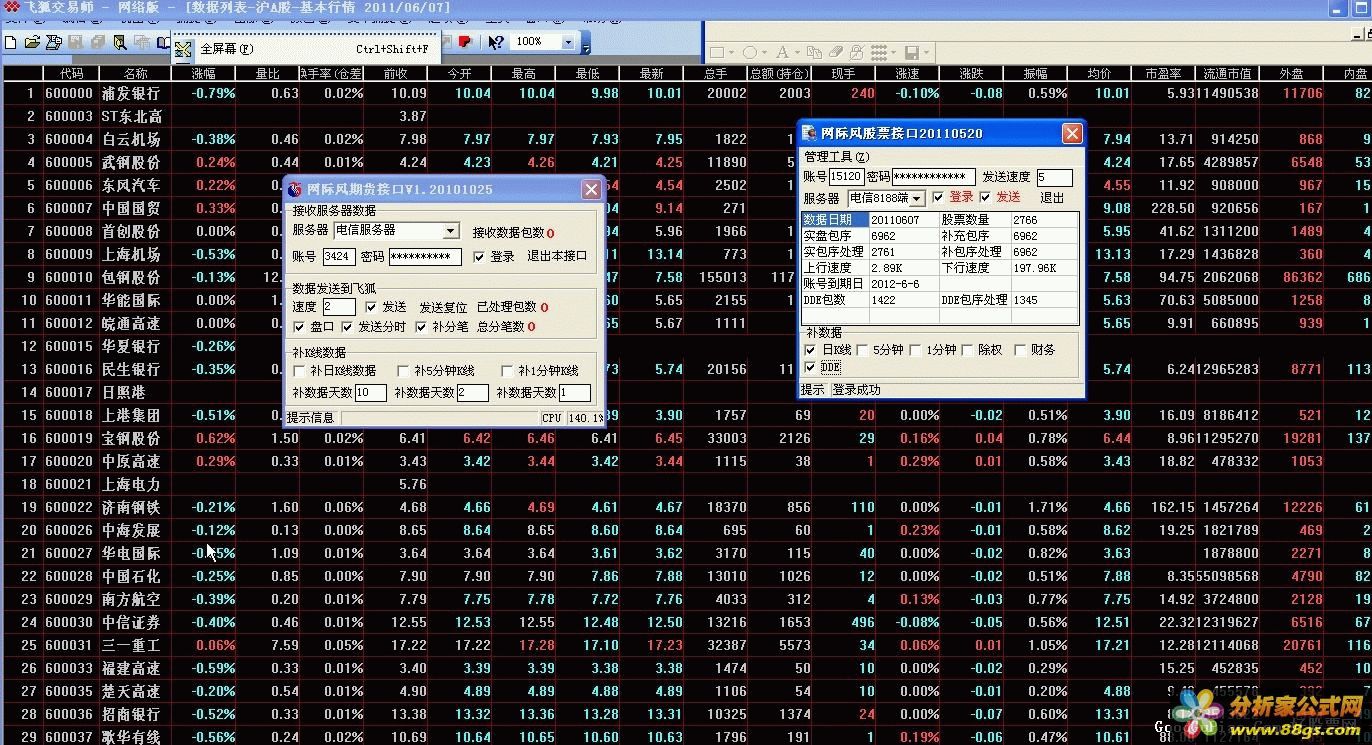
Task: Click the save floppy icon in drawing toolbar
Action: [x=912, y=52]
